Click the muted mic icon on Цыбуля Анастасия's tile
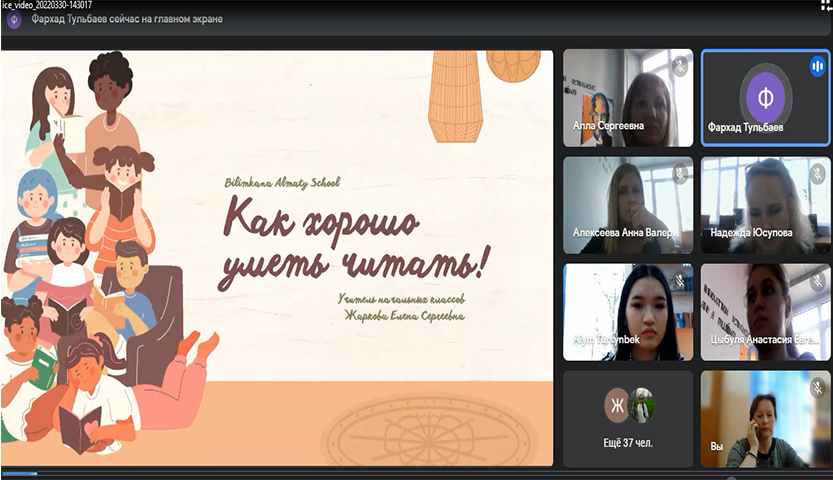833x480 pixels. (816, 280)
